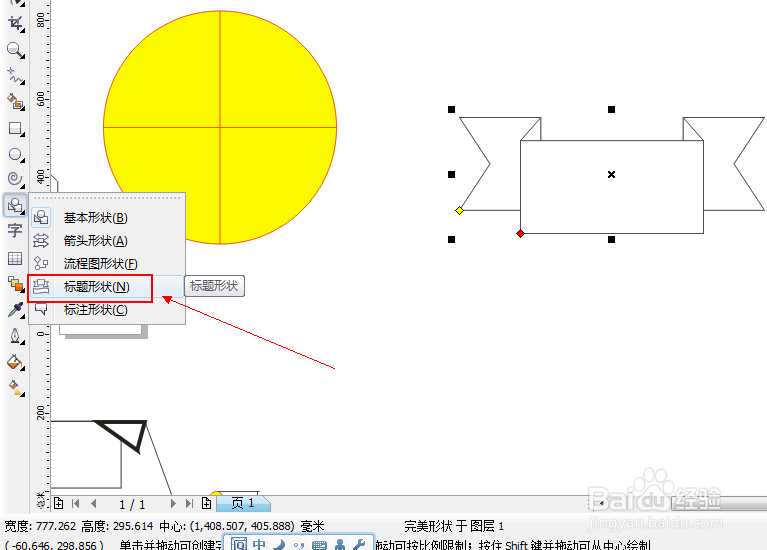The image size is (767, 550).
Task: Click the 宽度: 777.262 status text
Action: (x=40, y=527)
